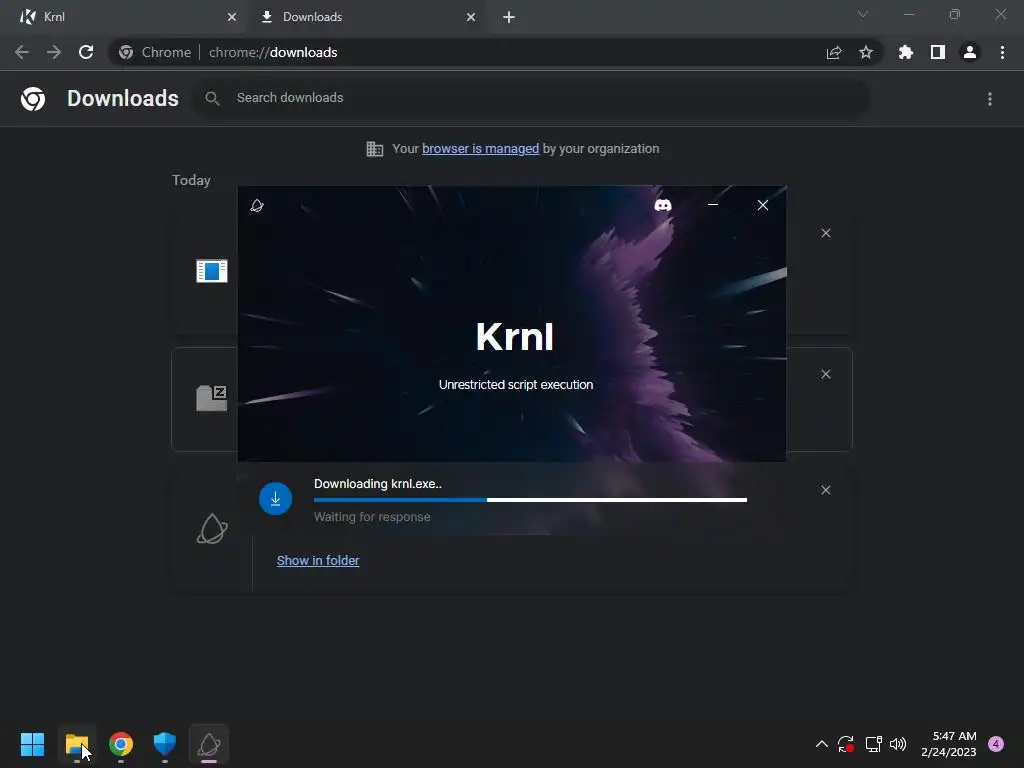Open the notification badge showing 4
Screen dimensions: 1024x768
click(x=996, y=744)
